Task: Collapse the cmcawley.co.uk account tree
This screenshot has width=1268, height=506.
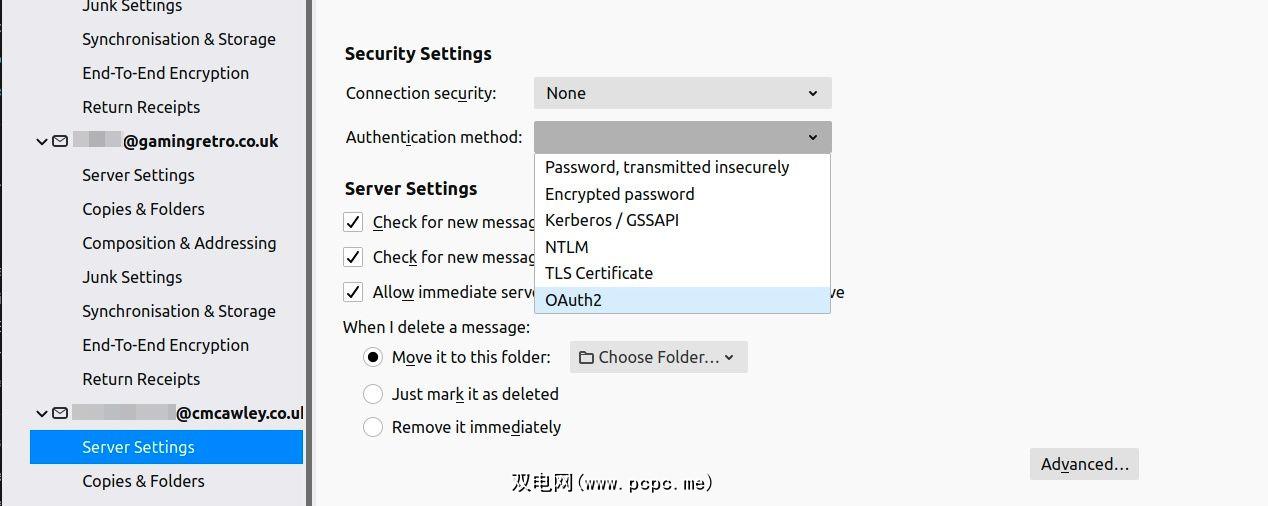Action: (42, 413)
